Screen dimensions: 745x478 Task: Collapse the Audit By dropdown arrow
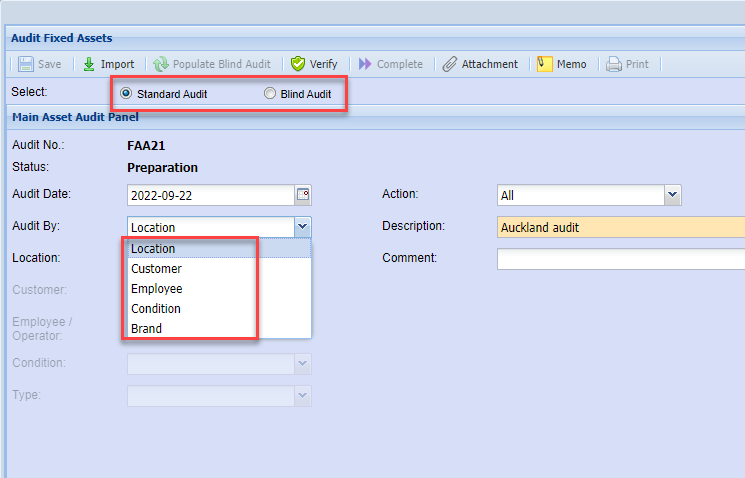(303, 227)
